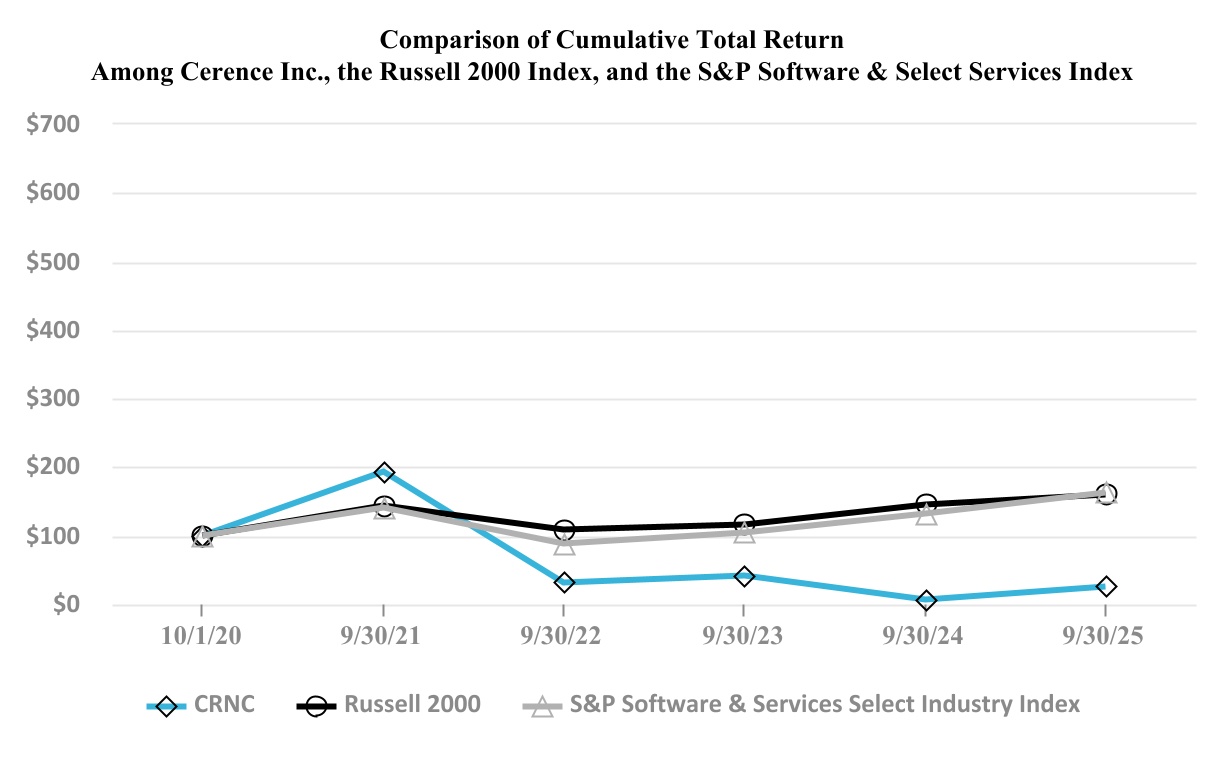Select the Russell 2000 legend label text
Screen dimensions: 1226x760
tap(412, 705)
